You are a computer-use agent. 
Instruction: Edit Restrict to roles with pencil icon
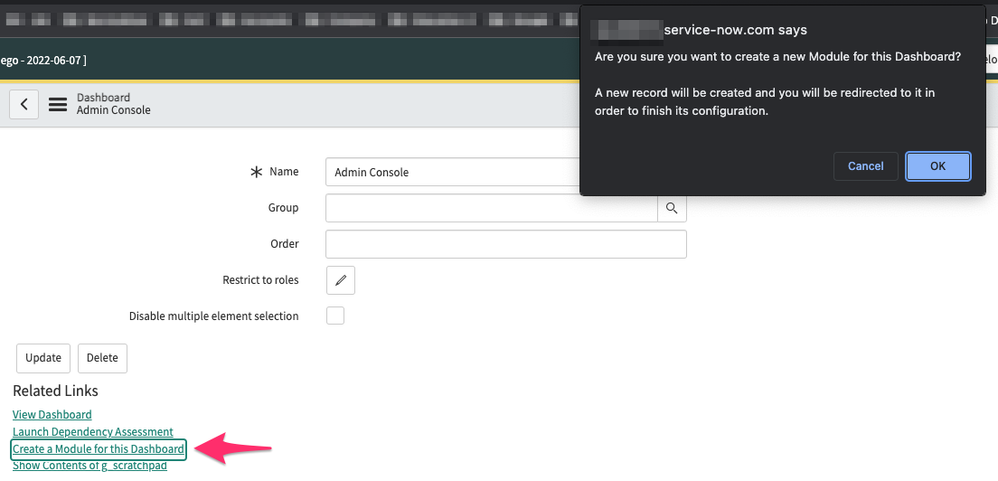click(341, 280)
